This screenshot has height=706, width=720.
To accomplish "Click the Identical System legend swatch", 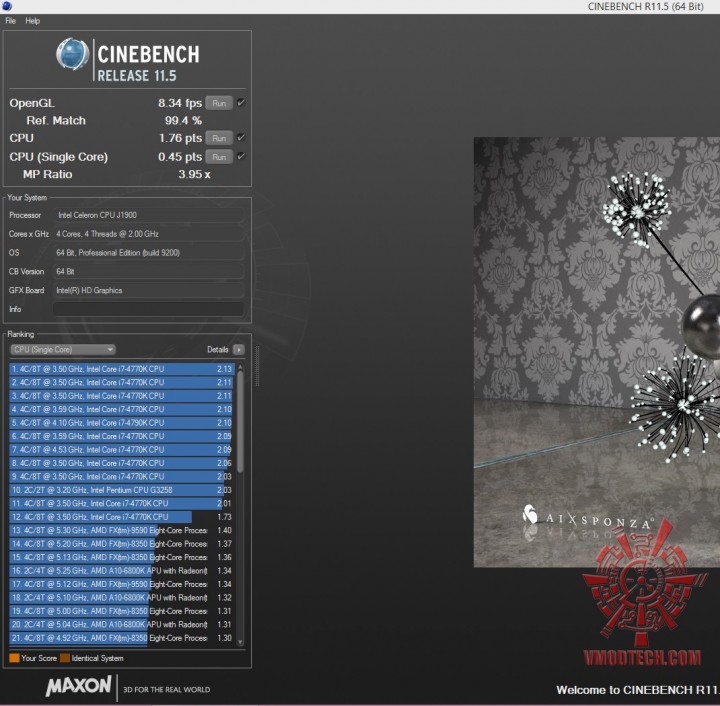I will pyautogui.click(x=65, y=658).
